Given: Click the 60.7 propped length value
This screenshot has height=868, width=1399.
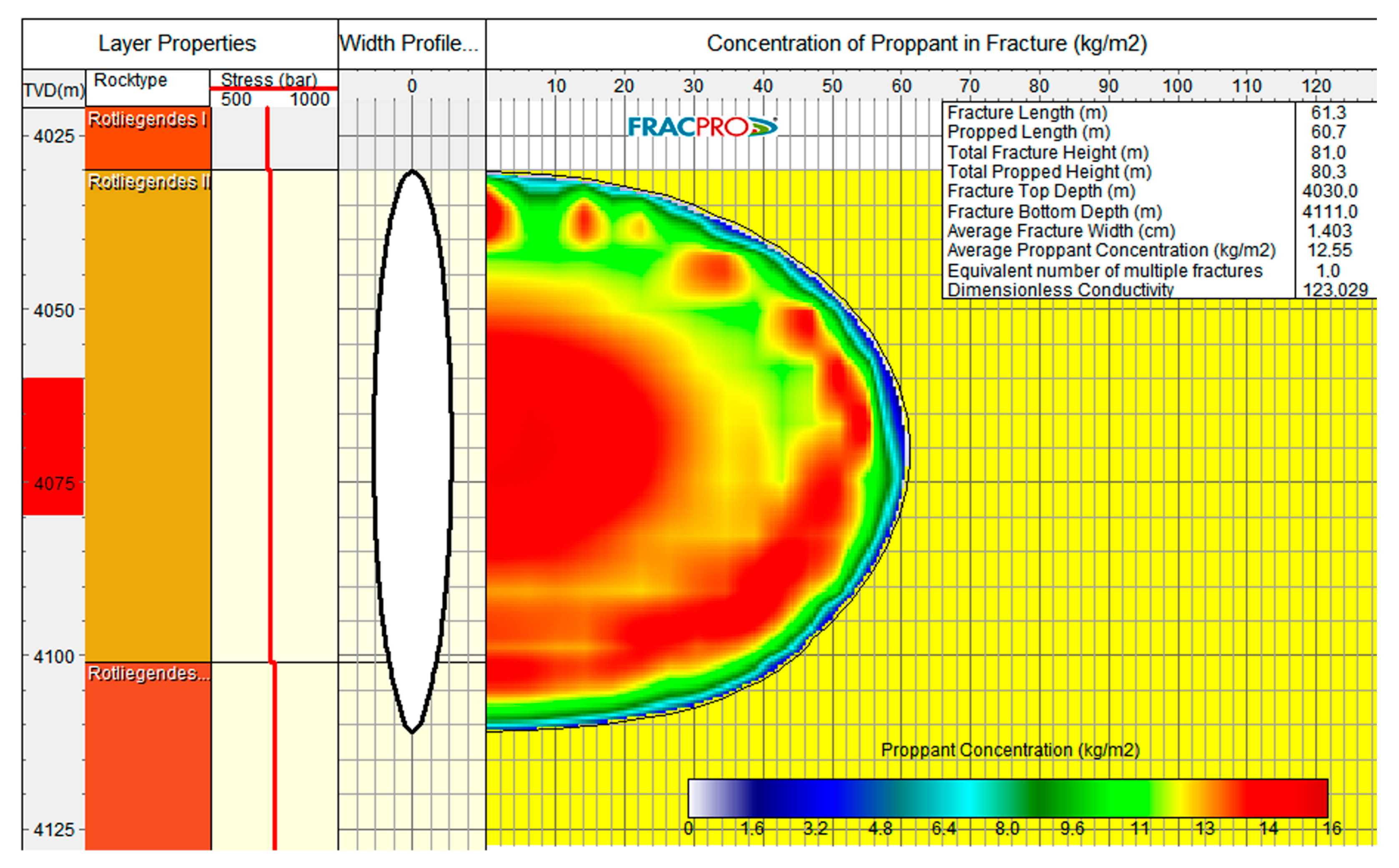Looking at the screenshot, I should (x=1329, y=132).
